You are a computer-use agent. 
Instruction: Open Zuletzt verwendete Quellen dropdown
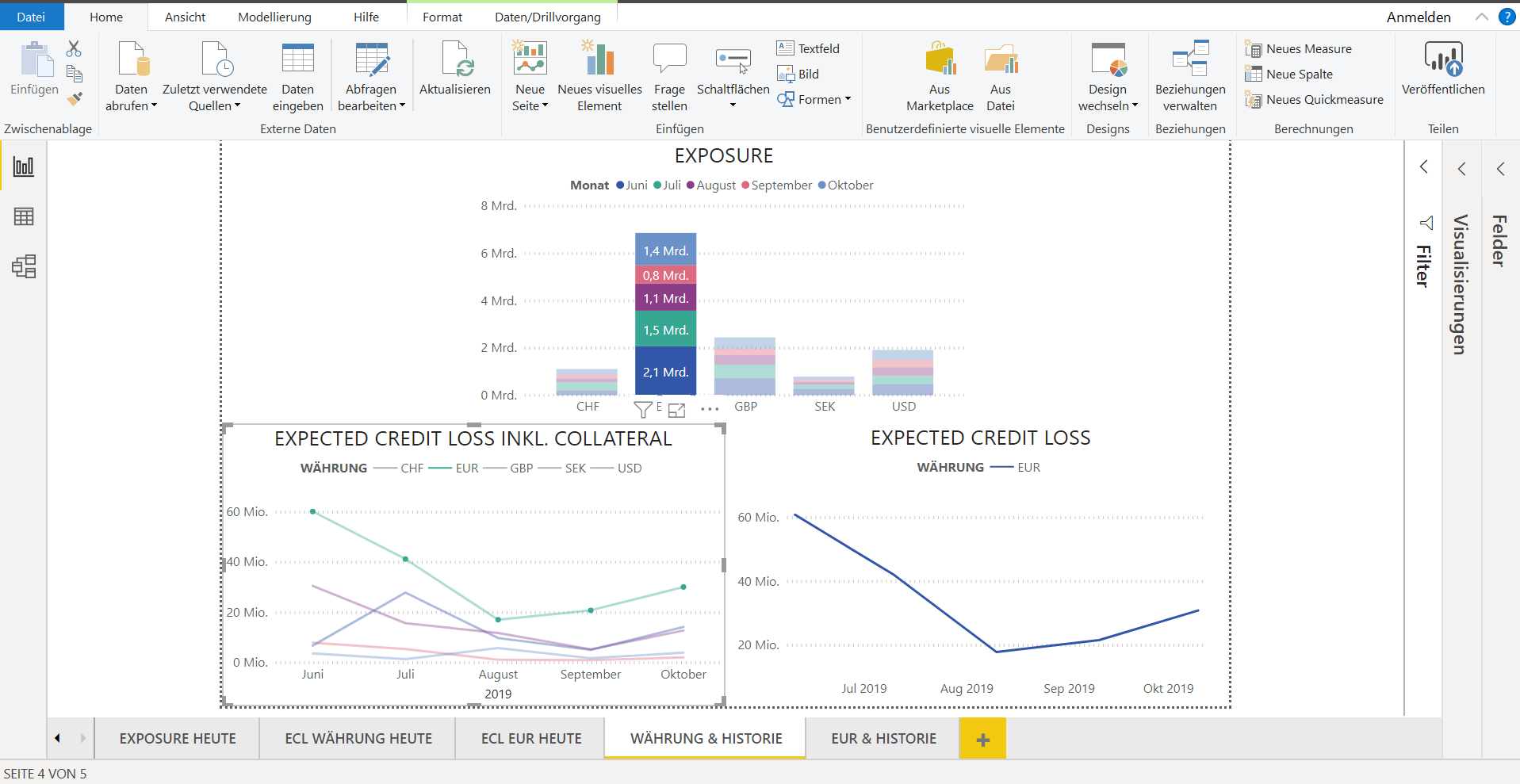point(215,78)
